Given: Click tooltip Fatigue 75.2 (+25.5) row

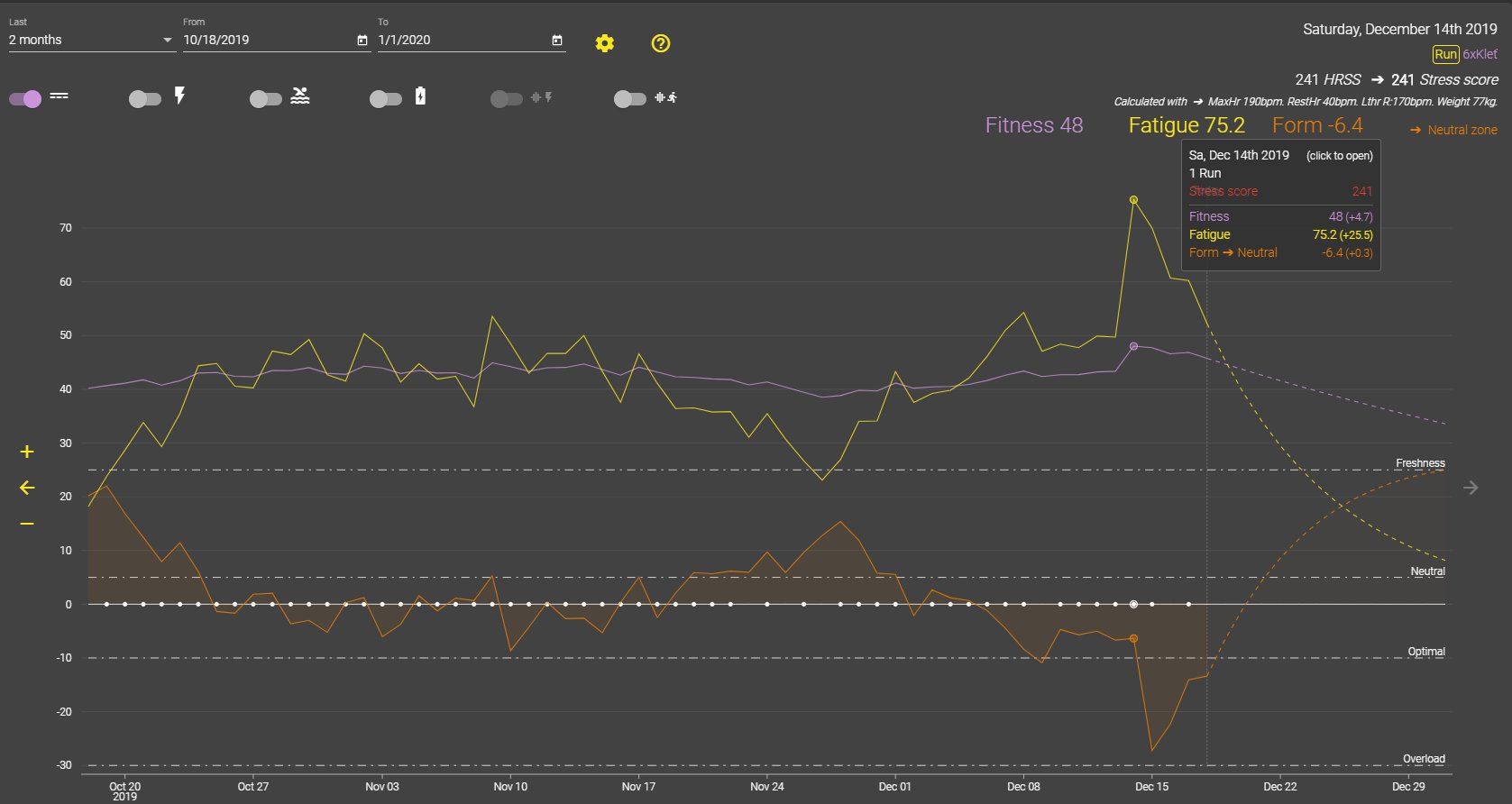Looking at the screenshot, I should [1280, 234].
